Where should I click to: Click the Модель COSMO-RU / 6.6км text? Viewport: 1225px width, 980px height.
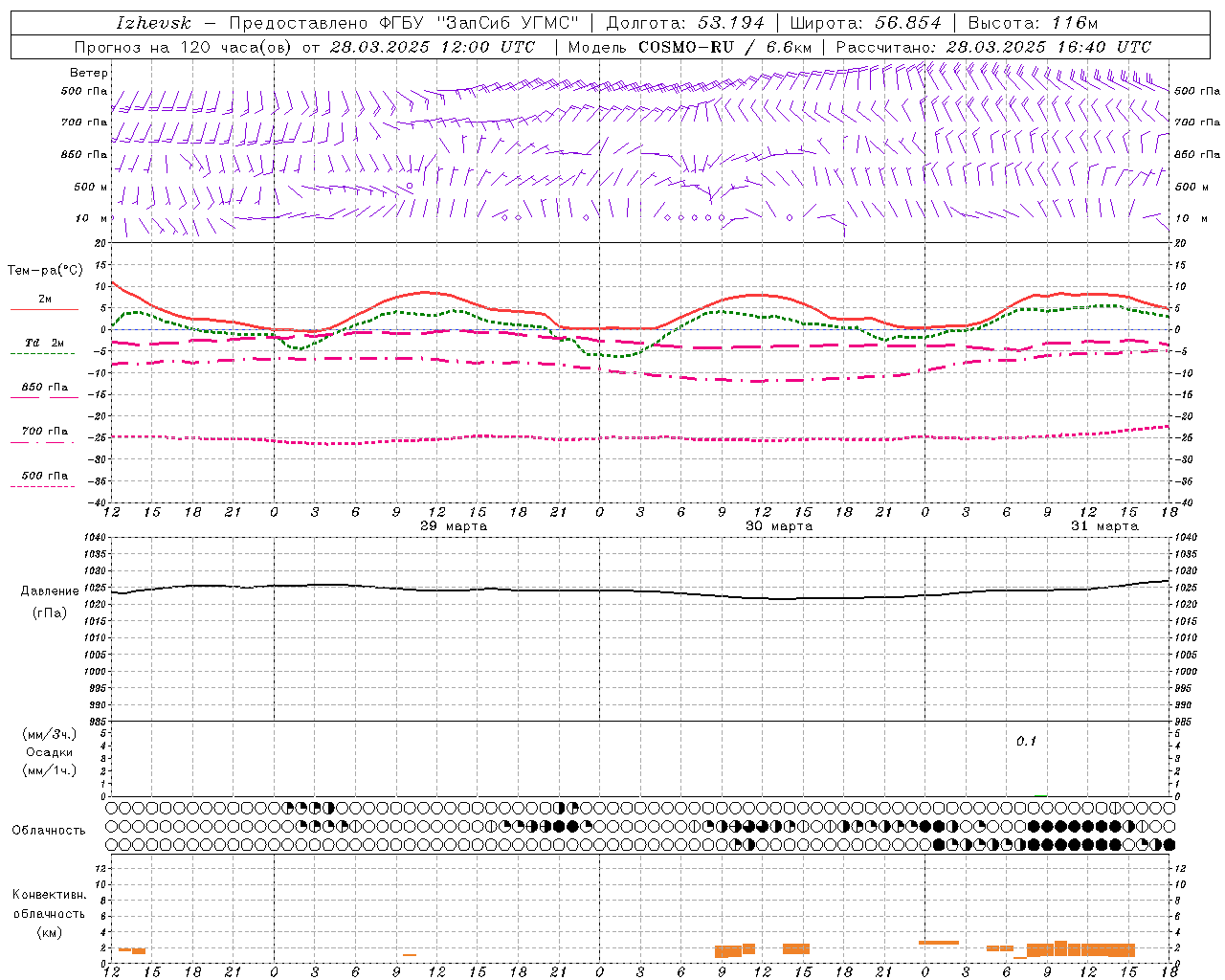coord(690,47)
